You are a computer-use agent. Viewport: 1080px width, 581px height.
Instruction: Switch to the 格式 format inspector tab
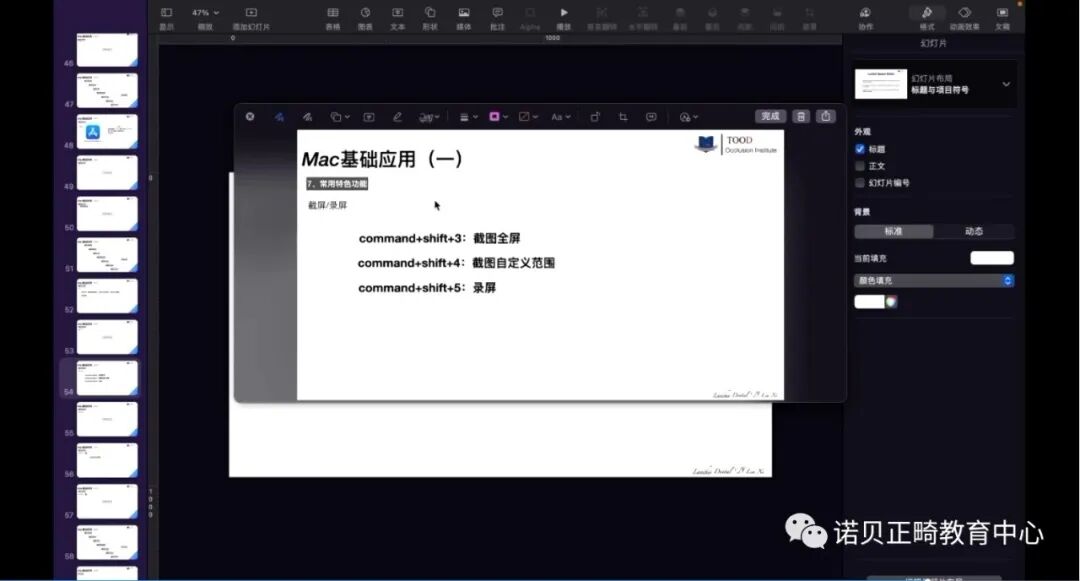pyautogui.click(x=927, y=12)
